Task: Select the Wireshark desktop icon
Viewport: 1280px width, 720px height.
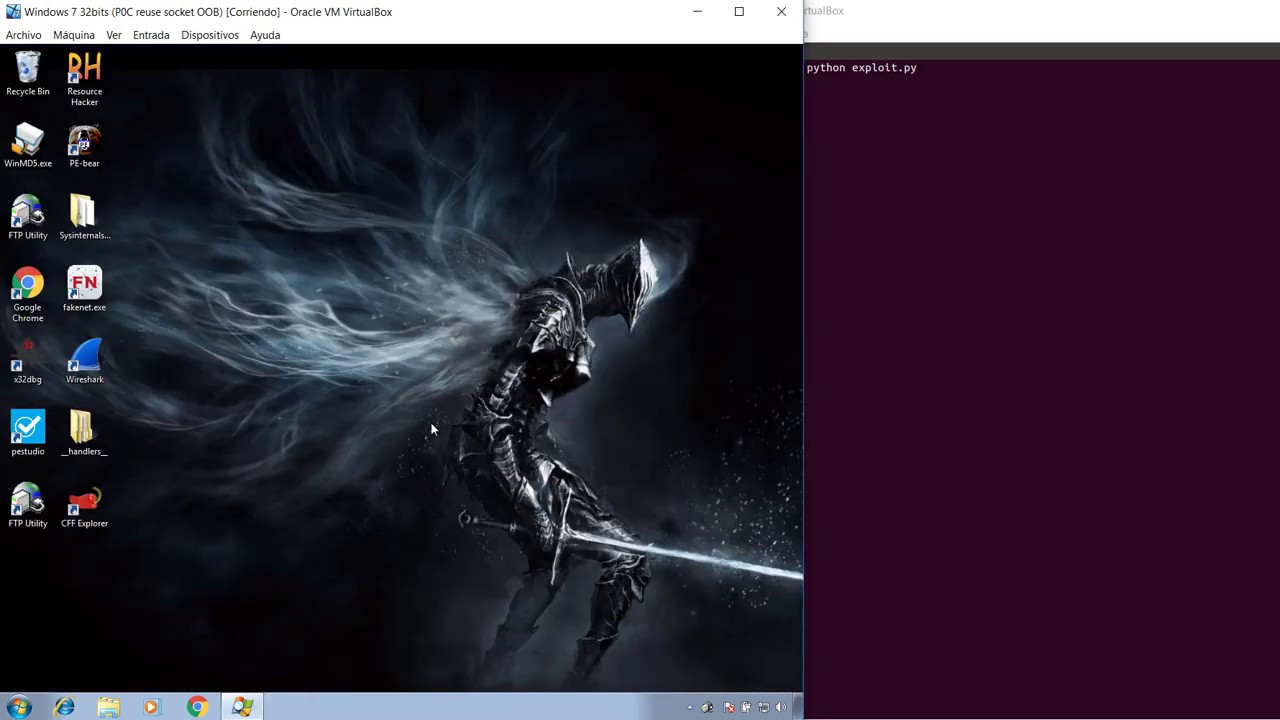Action: pyautogui.click(x=84, y=362)
